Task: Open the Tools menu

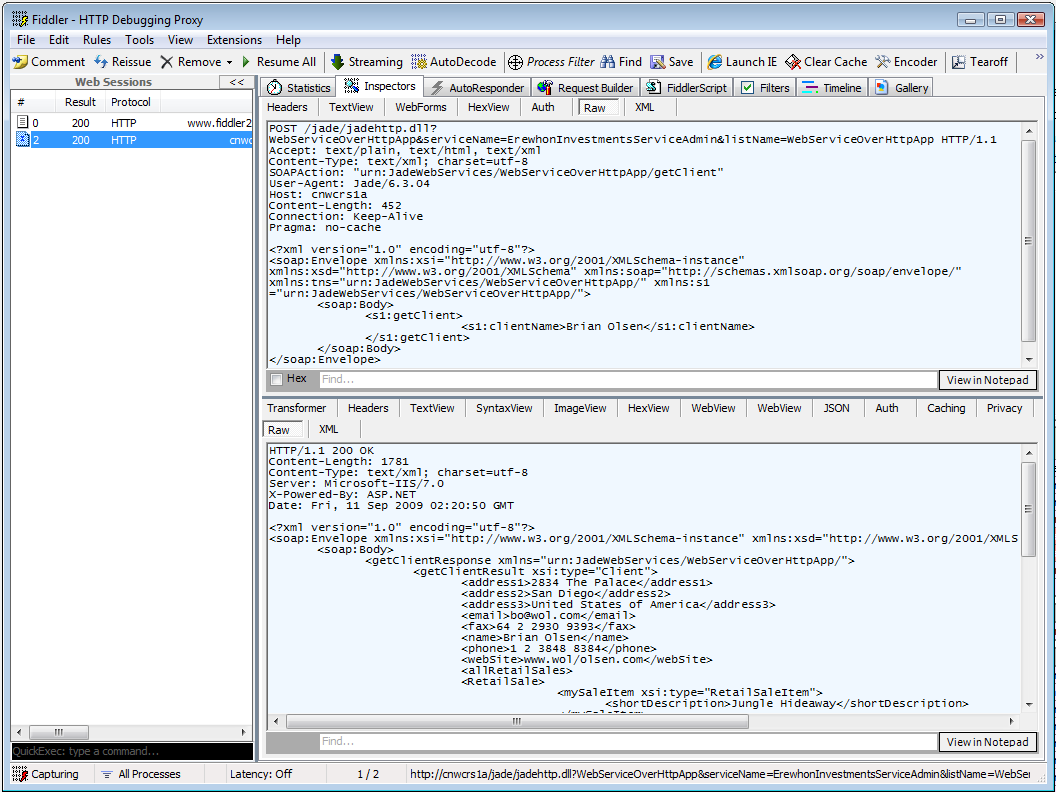Action: pyautogui.click(x=139, y=40)
